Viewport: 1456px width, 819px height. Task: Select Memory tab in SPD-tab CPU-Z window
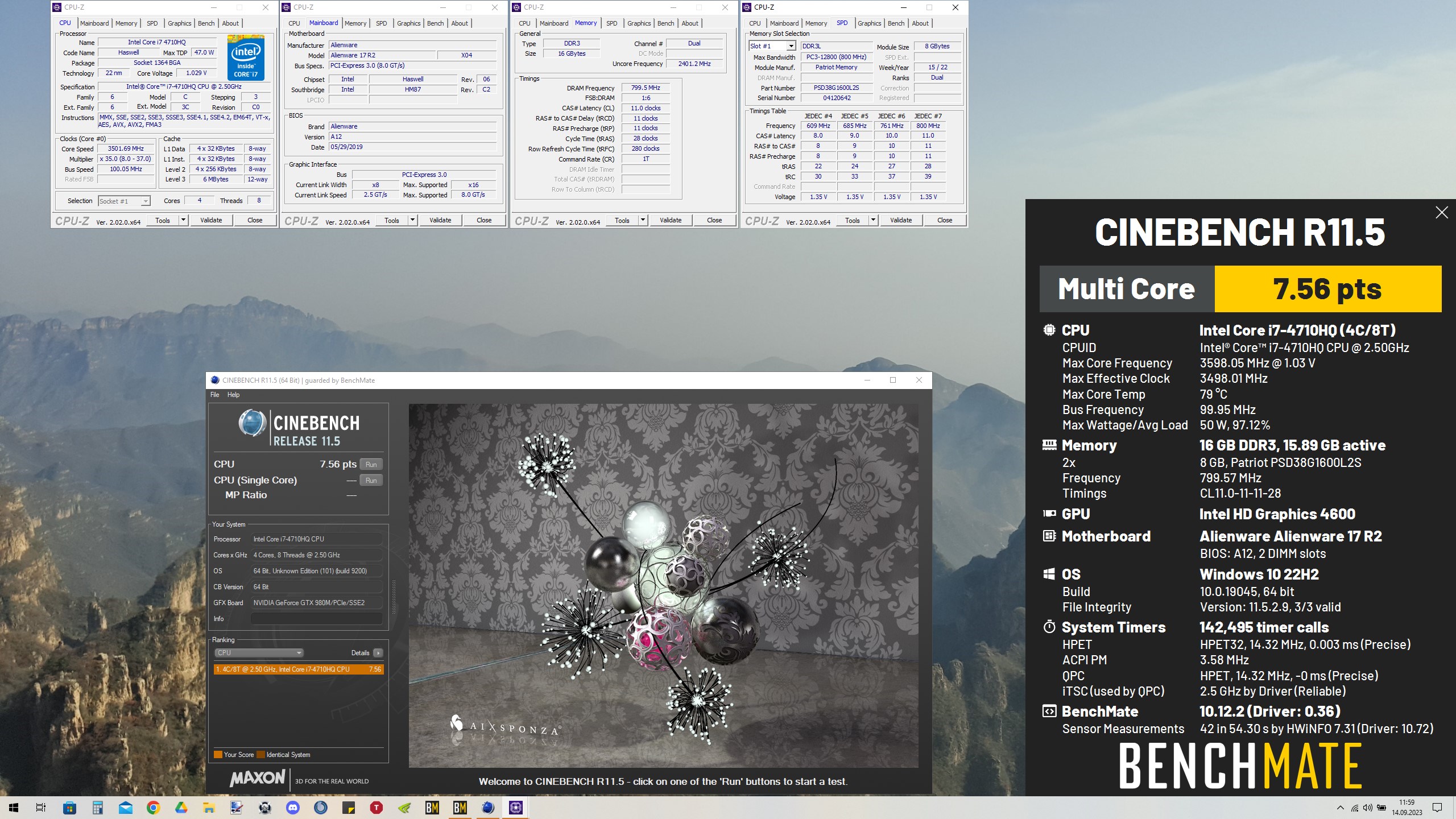tap(816, 23)
